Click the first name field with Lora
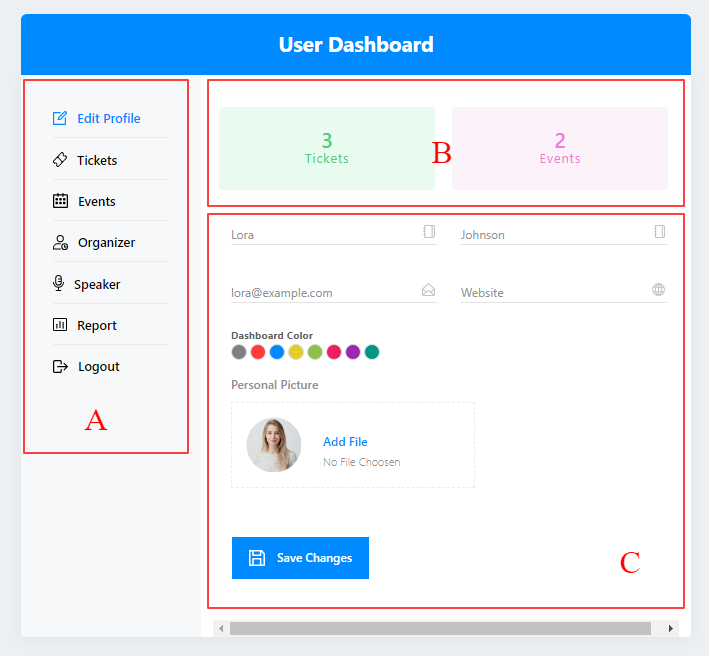The width and height of the screenshot is (709, 656). [x=334, y=235]
